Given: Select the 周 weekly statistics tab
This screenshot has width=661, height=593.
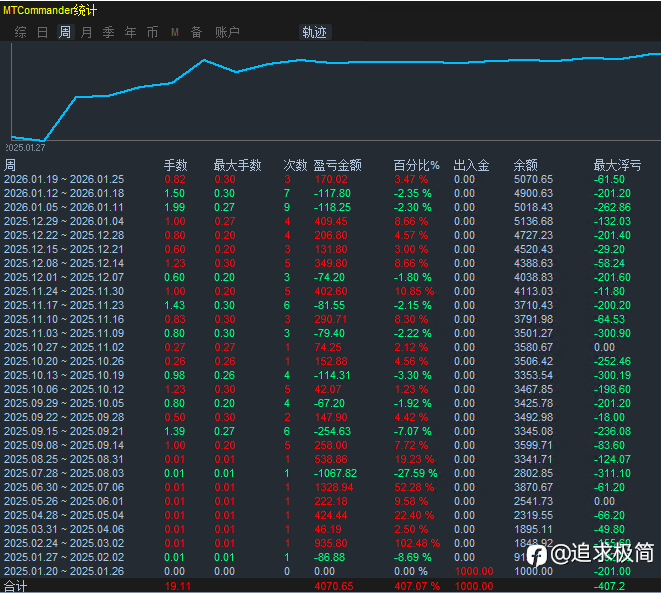Looking at the screenshot, I should tap(65, 32).
